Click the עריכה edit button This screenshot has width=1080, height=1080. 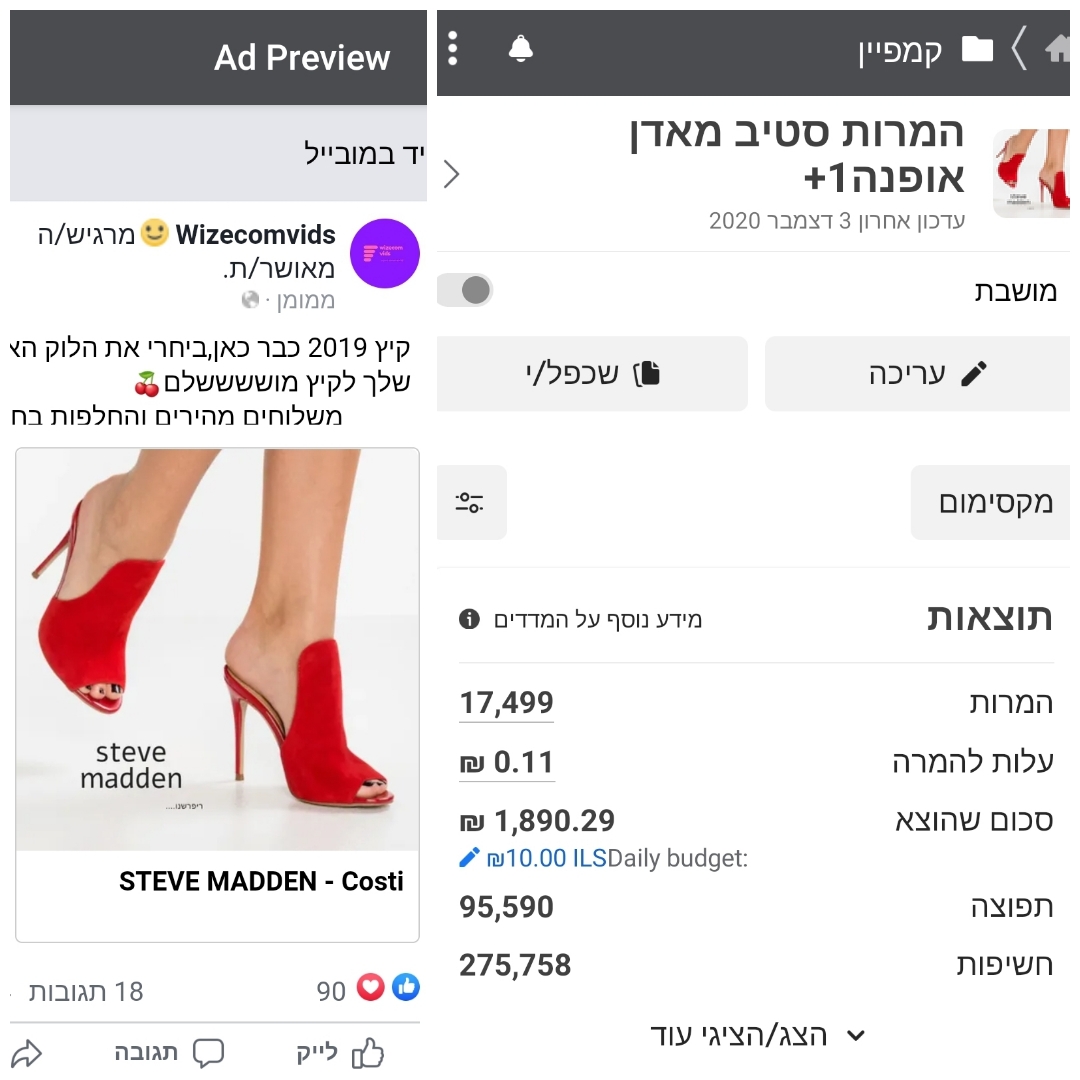click(917, 373)
